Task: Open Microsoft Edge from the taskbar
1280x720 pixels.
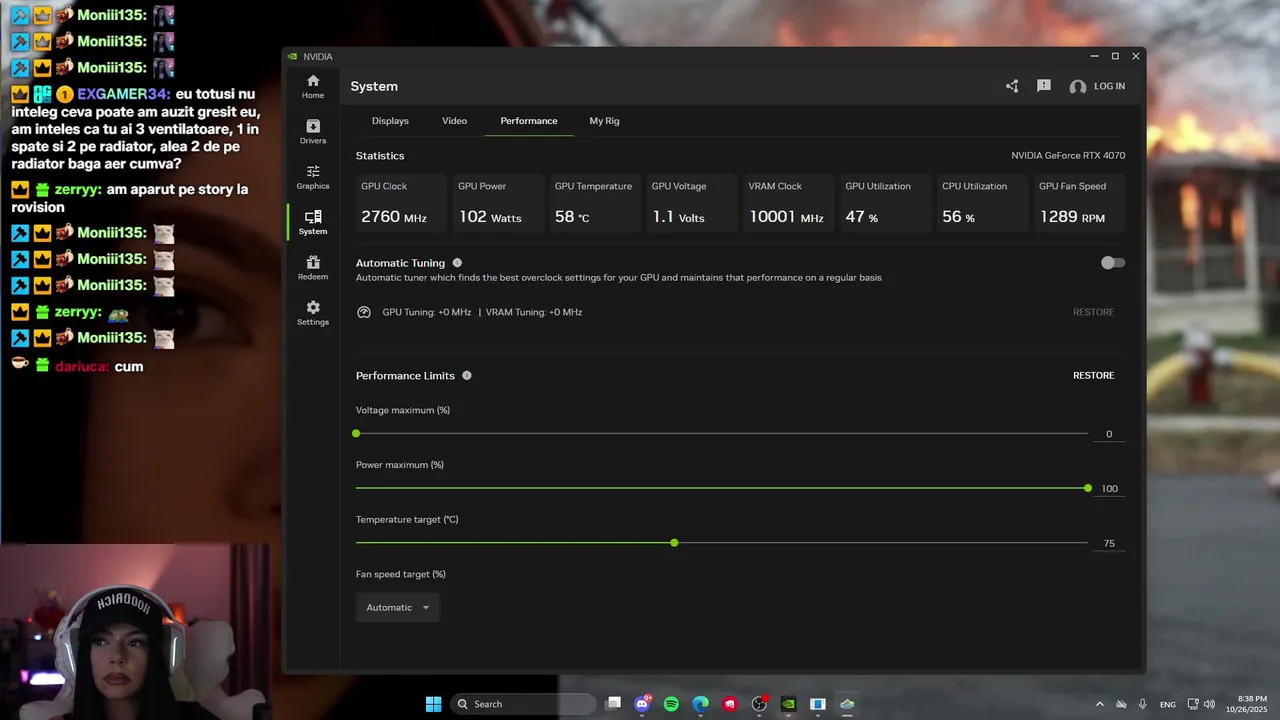Action: (701, 704)
